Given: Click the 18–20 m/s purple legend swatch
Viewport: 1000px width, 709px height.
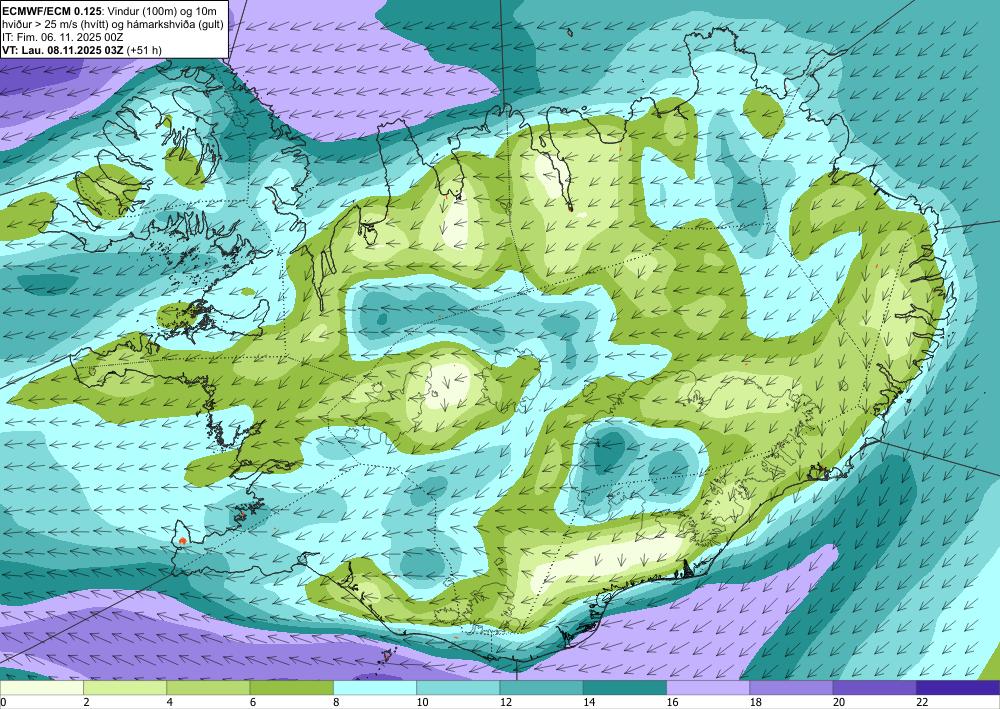Looking at the screenshot, I should coord(791,688).
